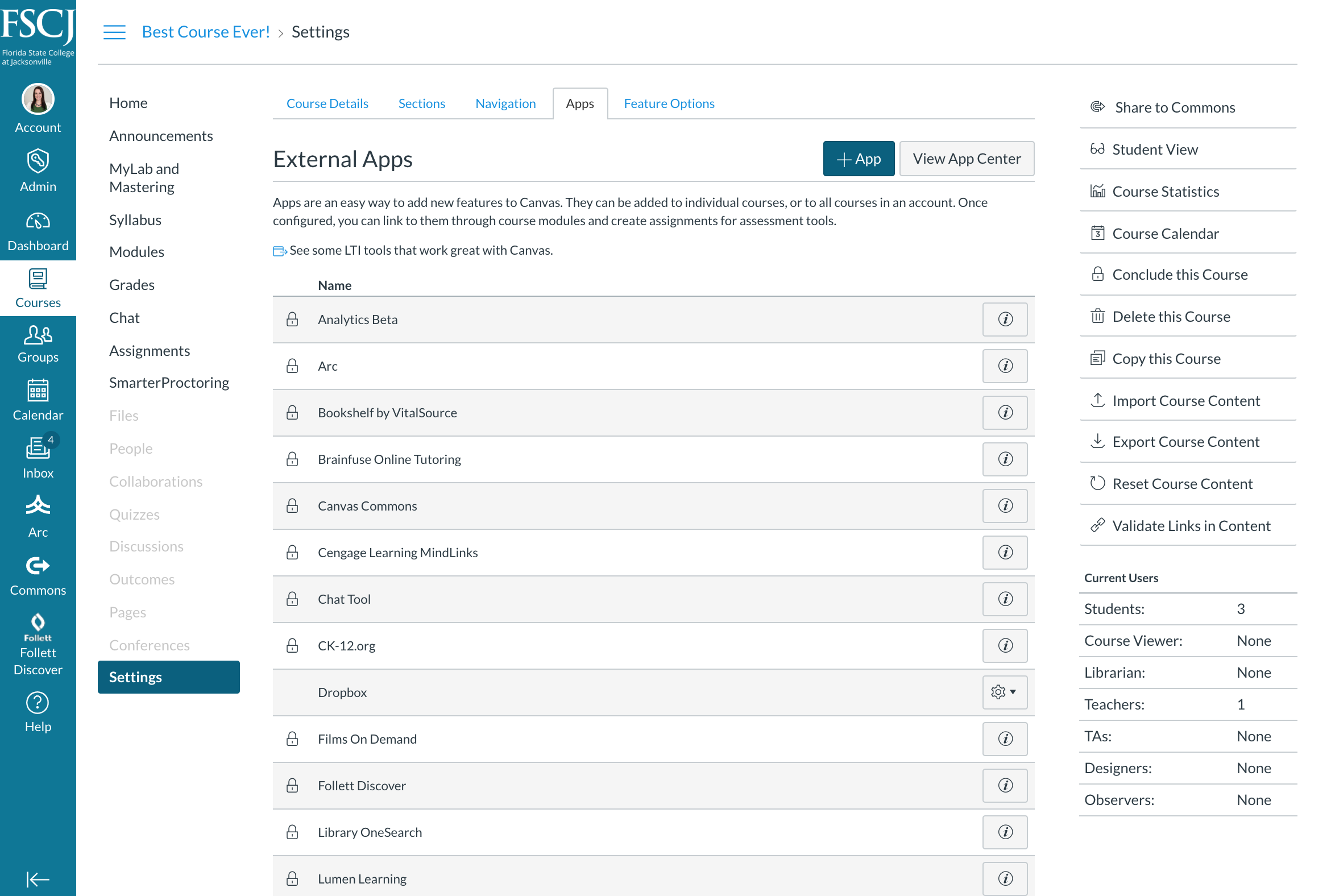1331x896 pixels.
Task: Open Groups in global navigation
Action: [38, 344]
